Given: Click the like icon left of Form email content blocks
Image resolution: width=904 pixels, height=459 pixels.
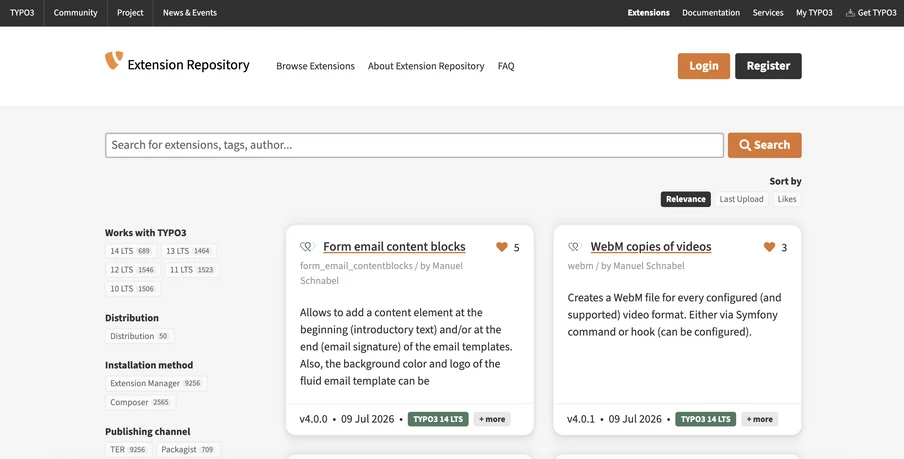Looking at the screenshot, I should (307, 247).
